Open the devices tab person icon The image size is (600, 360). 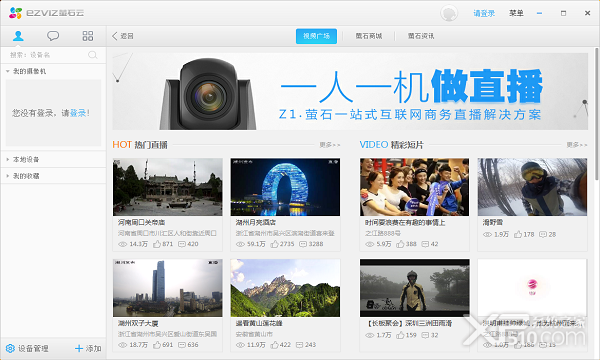coord(18,36)
